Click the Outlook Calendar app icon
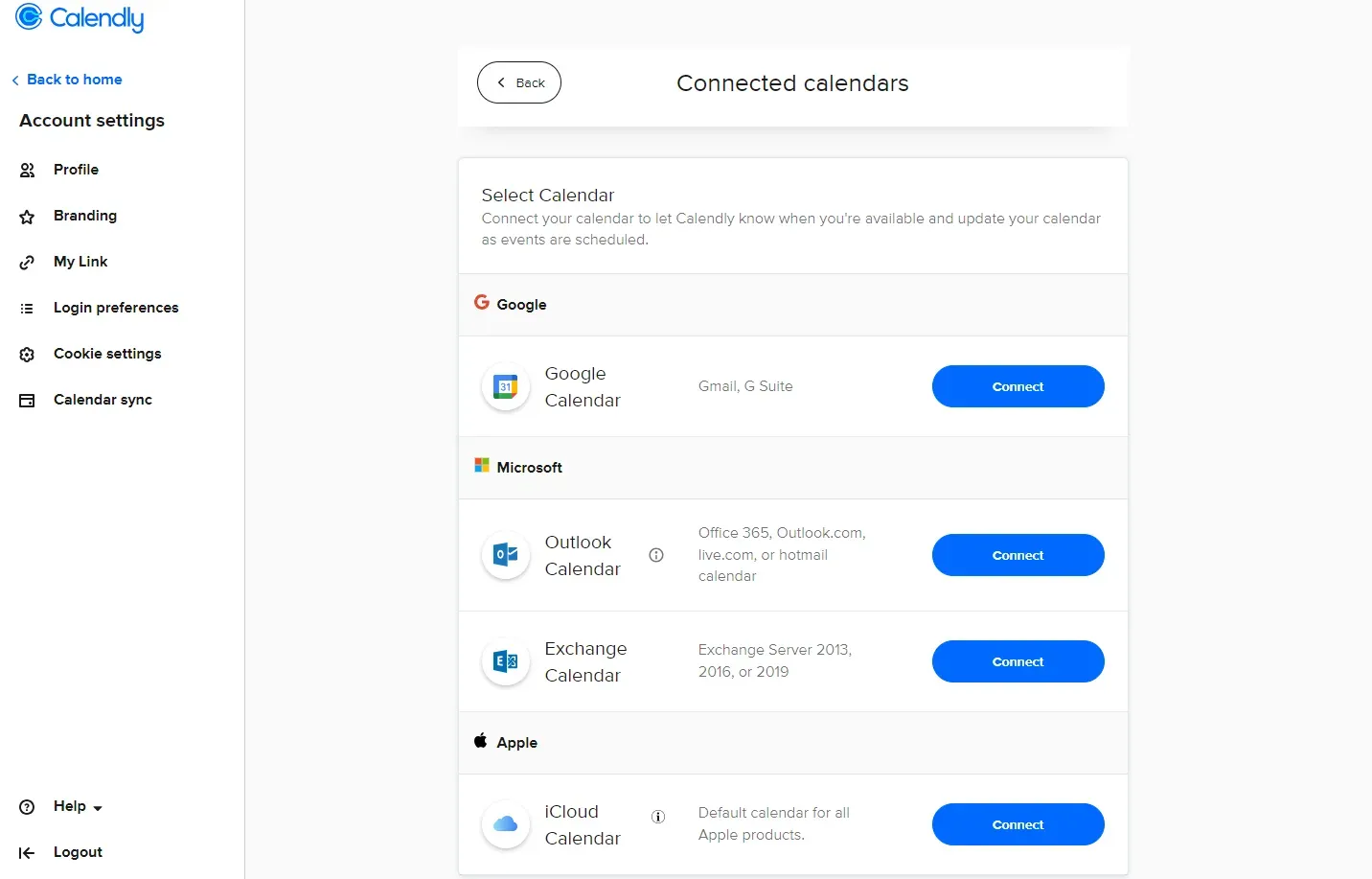Screen dimensions: 1372x879 click(x=505, y=555)
